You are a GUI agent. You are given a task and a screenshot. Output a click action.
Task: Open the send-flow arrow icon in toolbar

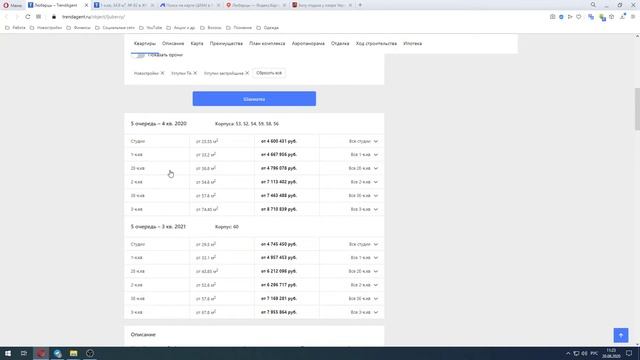(570, 17)
